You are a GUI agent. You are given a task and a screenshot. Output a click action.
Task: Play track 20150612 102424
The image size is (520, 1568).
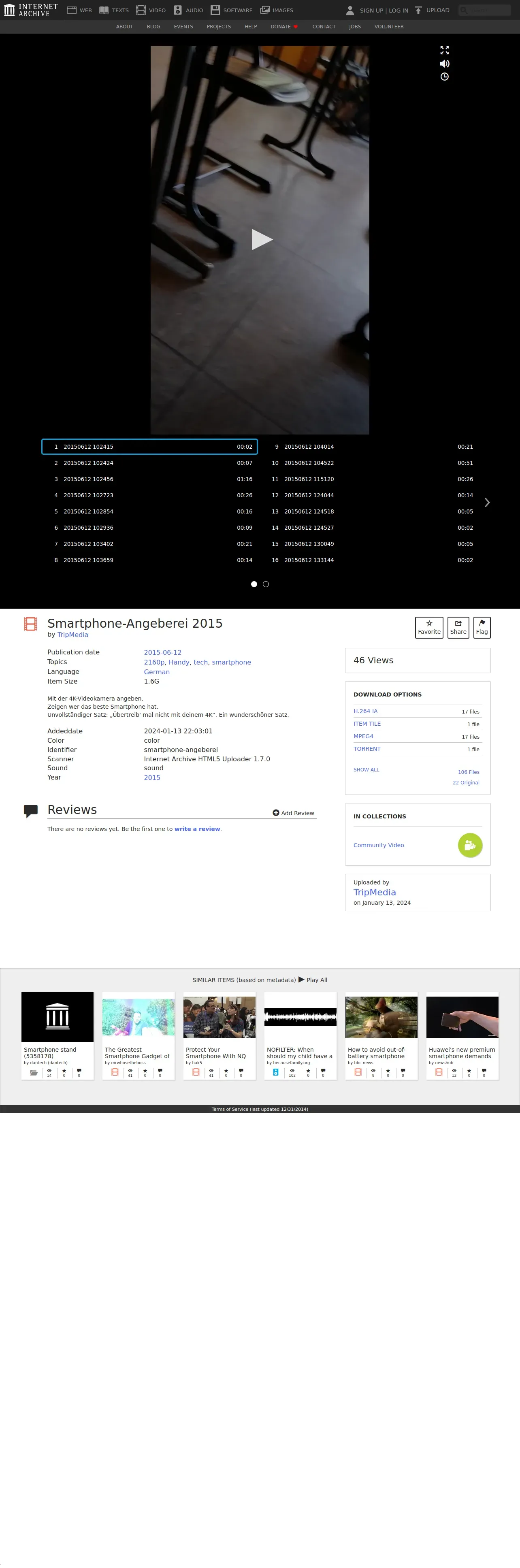click(150, 463)
